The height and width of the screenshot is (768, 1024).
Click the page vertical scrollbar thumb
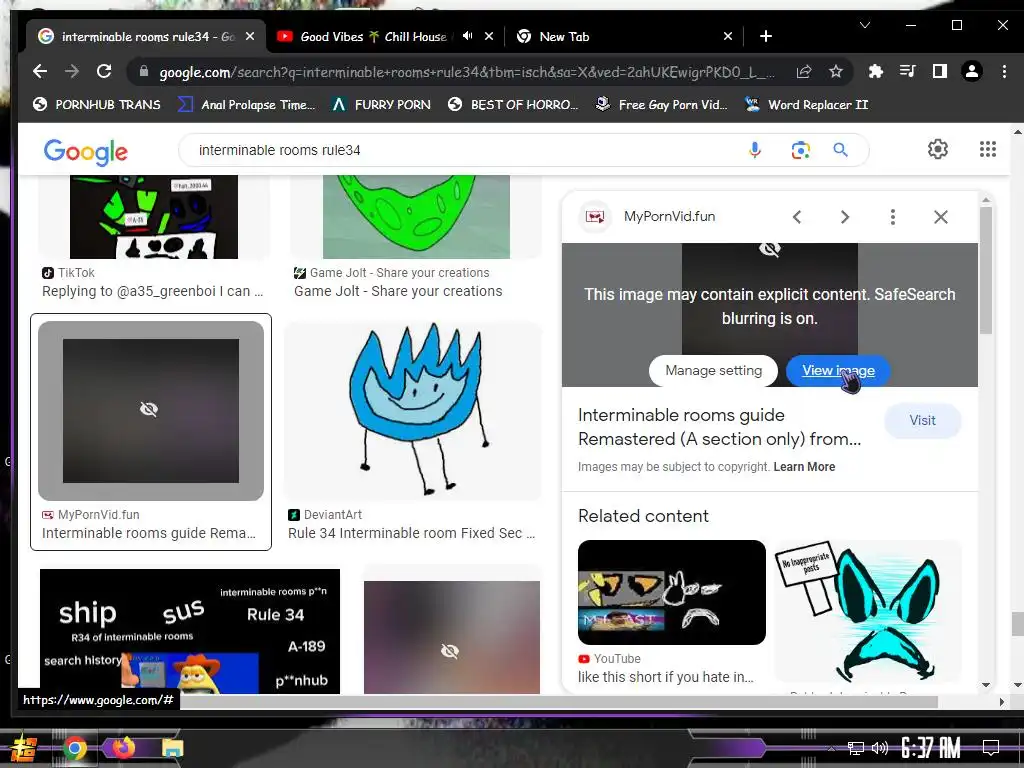(x=1017, y=624)
